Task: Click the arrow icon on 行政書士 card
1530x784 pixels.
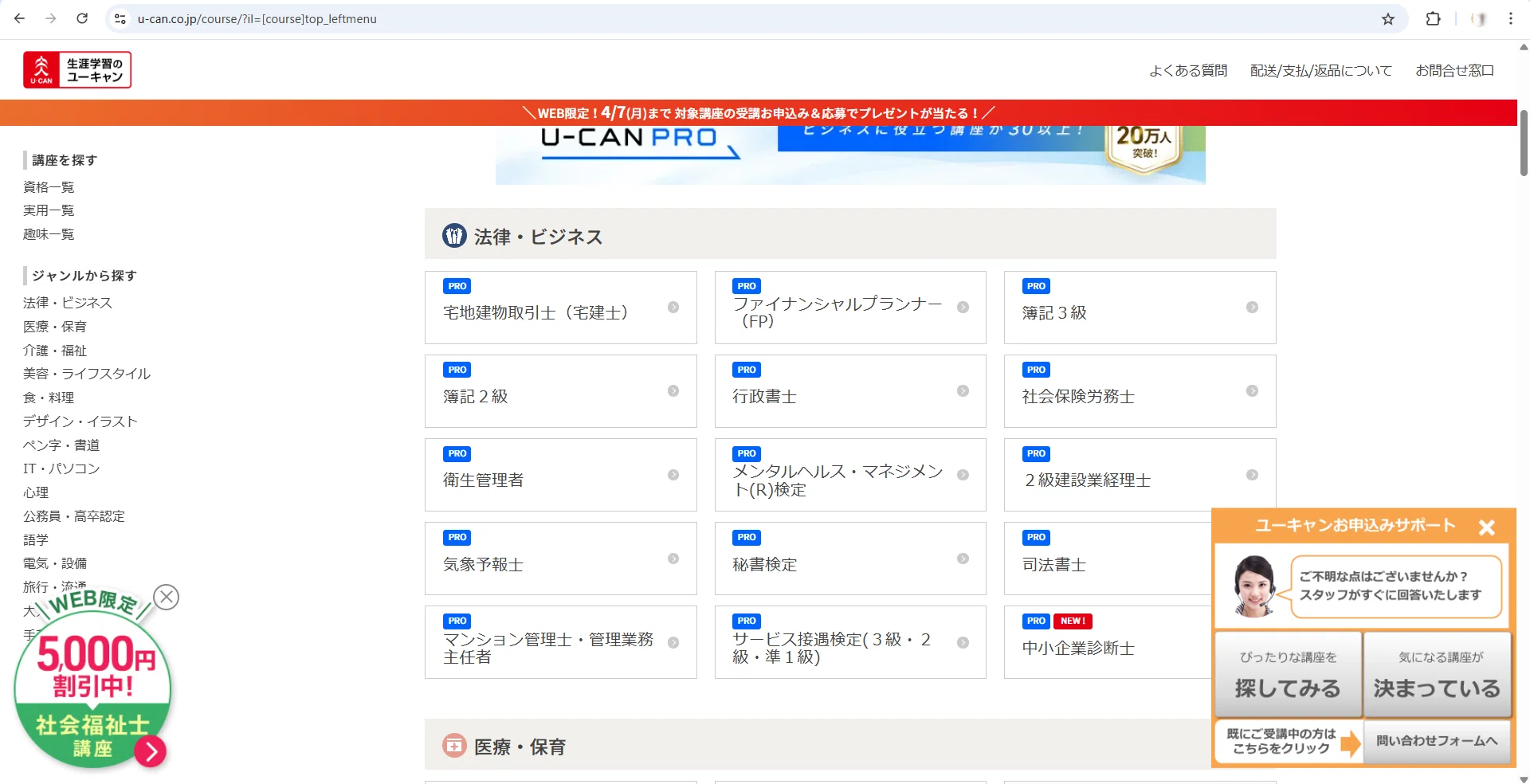Action: (x=963, y=391)
